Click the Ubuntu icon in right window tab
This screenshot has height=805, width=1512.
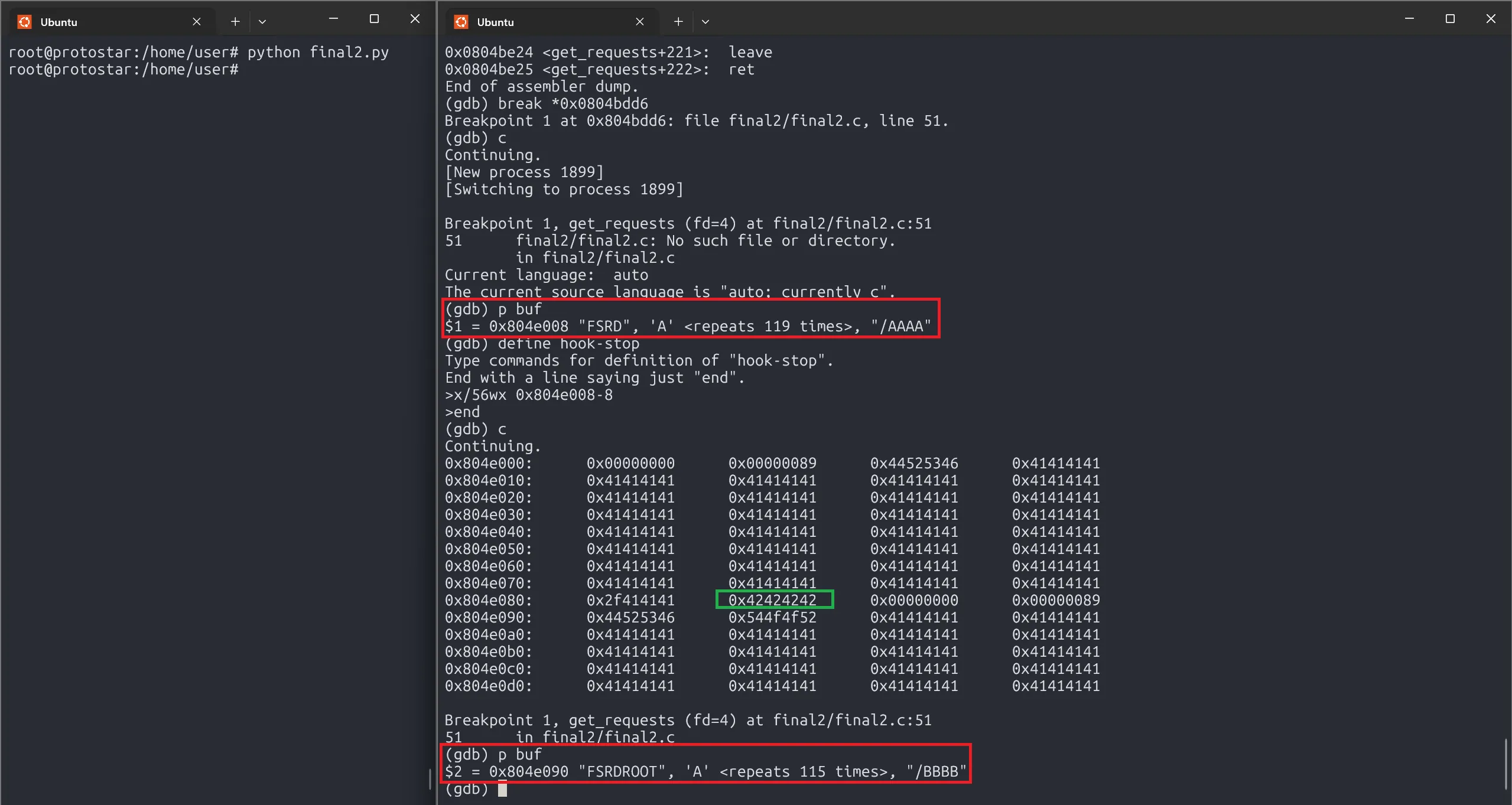coord(461,22)
